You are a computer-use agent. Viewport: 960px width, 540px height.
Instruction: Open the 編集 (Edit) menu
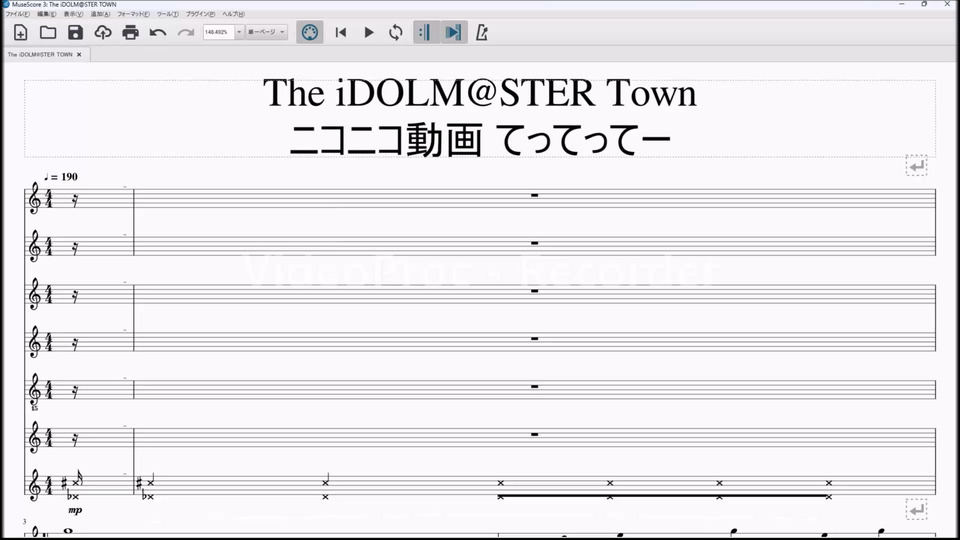(x=47, y=14)
